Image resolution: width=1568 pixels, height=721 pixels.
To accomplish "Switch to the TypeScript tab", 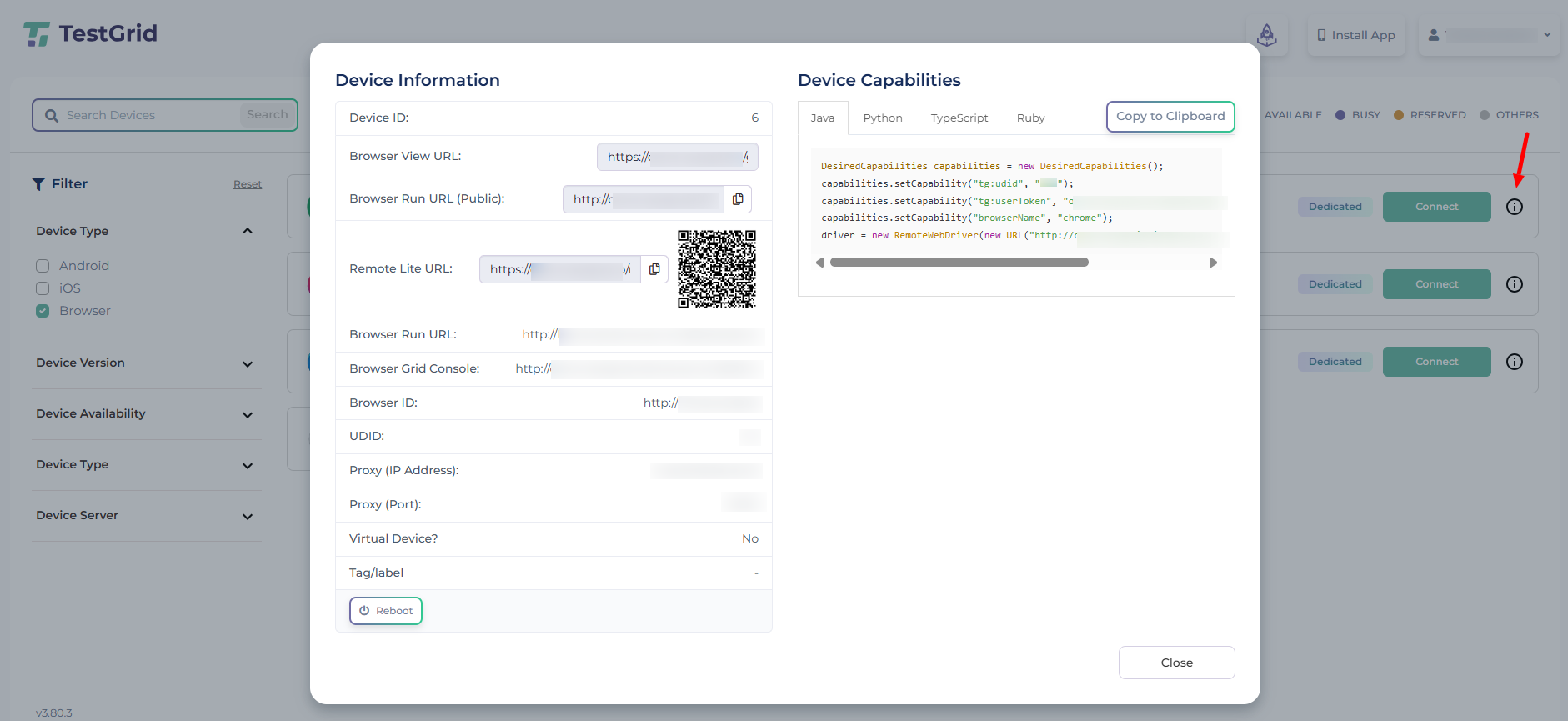I will coord(959,118).
